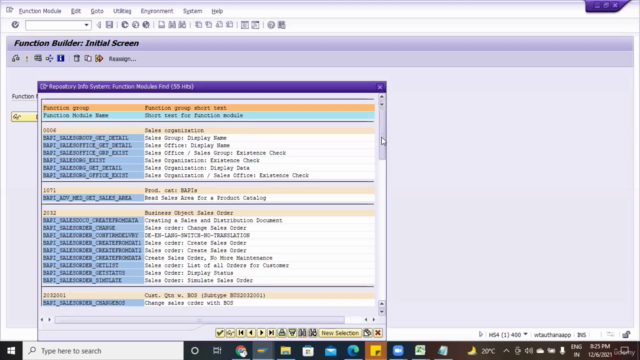Screen dimensions: 640x360
Task: Open the Environment menu
Action: pos(157,11)
